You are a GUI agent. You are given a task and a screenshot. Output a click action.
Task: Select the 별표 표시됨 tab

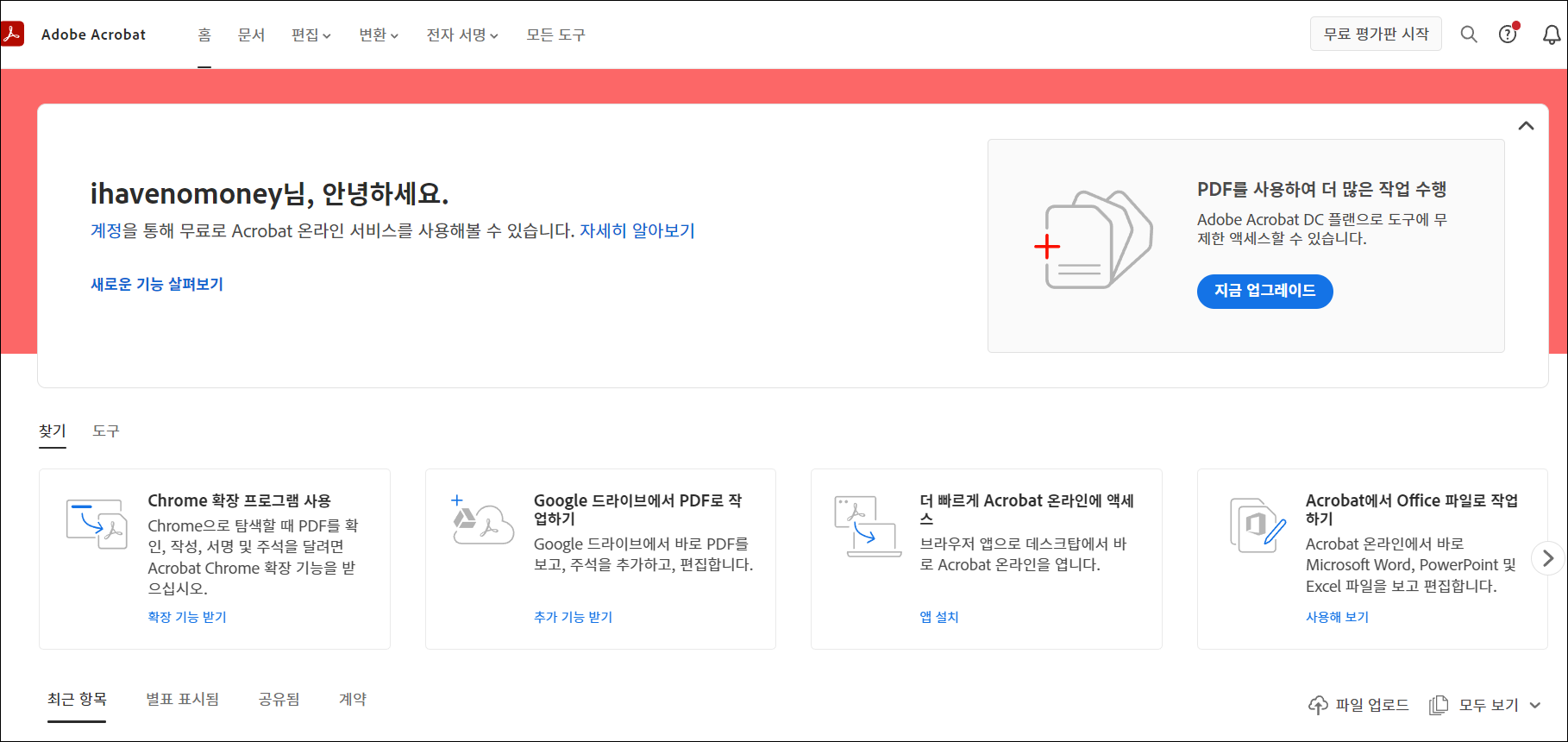pyautogui.click(x=182, y=699)
